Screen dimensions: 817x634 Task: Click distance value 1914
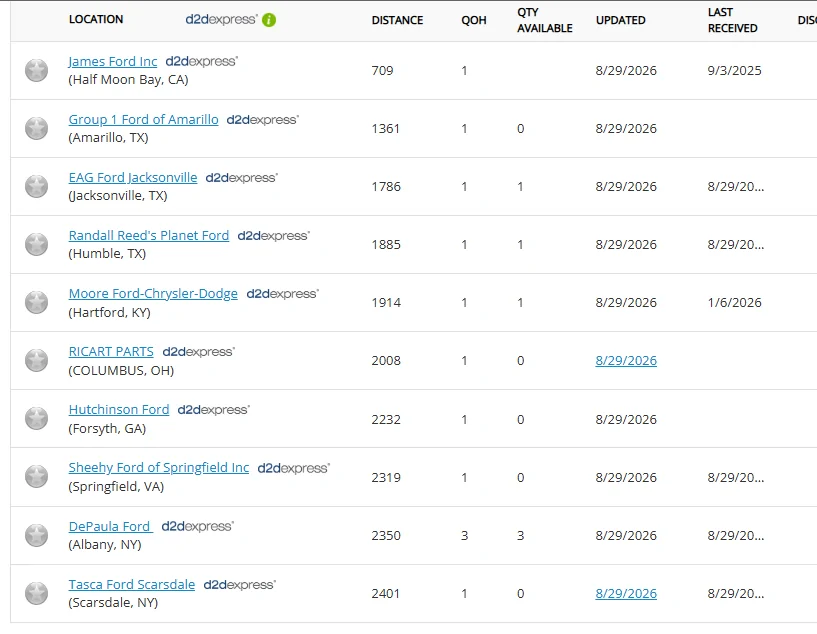[x=386, y=303]
